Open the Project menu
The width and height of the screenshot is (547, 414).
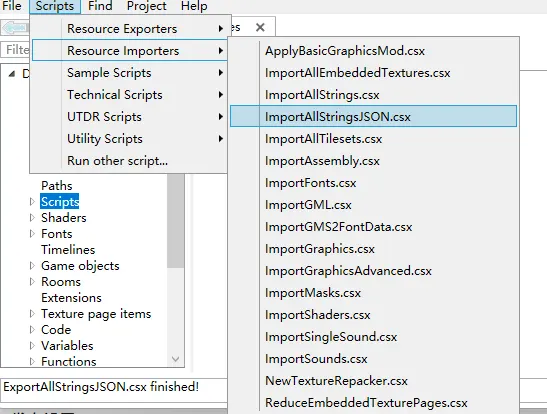click(x=147, y=6)
